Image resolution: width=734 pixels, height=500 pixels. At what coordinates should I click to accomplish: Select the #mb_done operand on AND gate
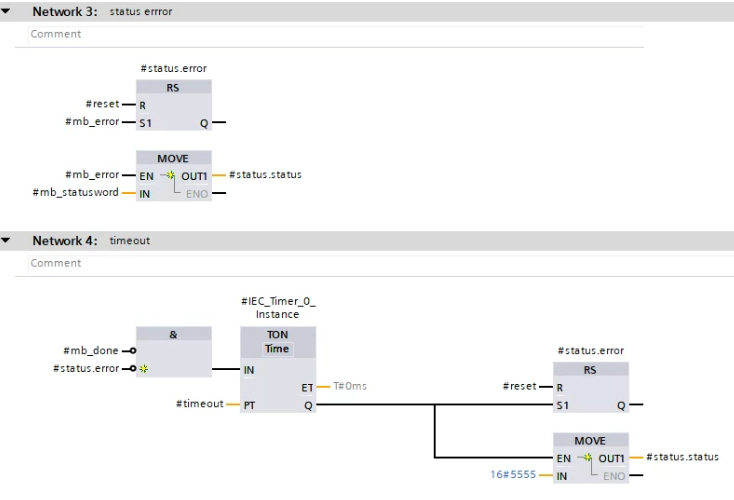click(x=90, y=351)
